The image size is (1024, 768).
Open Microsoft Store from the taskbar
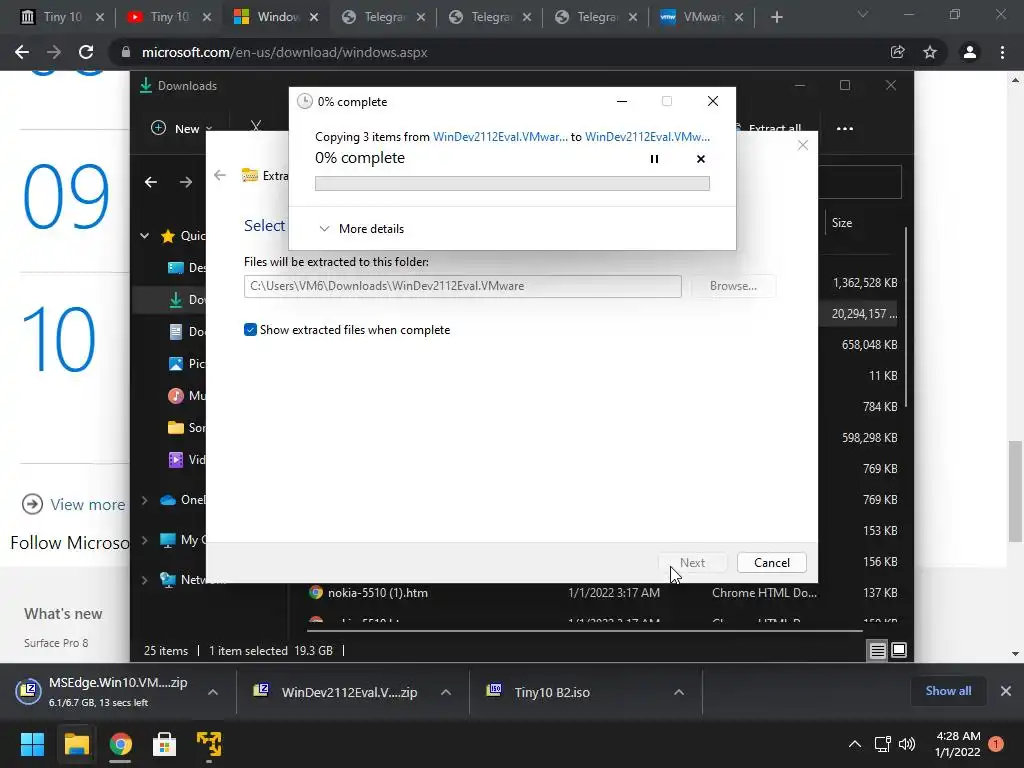tap(165, 744)
